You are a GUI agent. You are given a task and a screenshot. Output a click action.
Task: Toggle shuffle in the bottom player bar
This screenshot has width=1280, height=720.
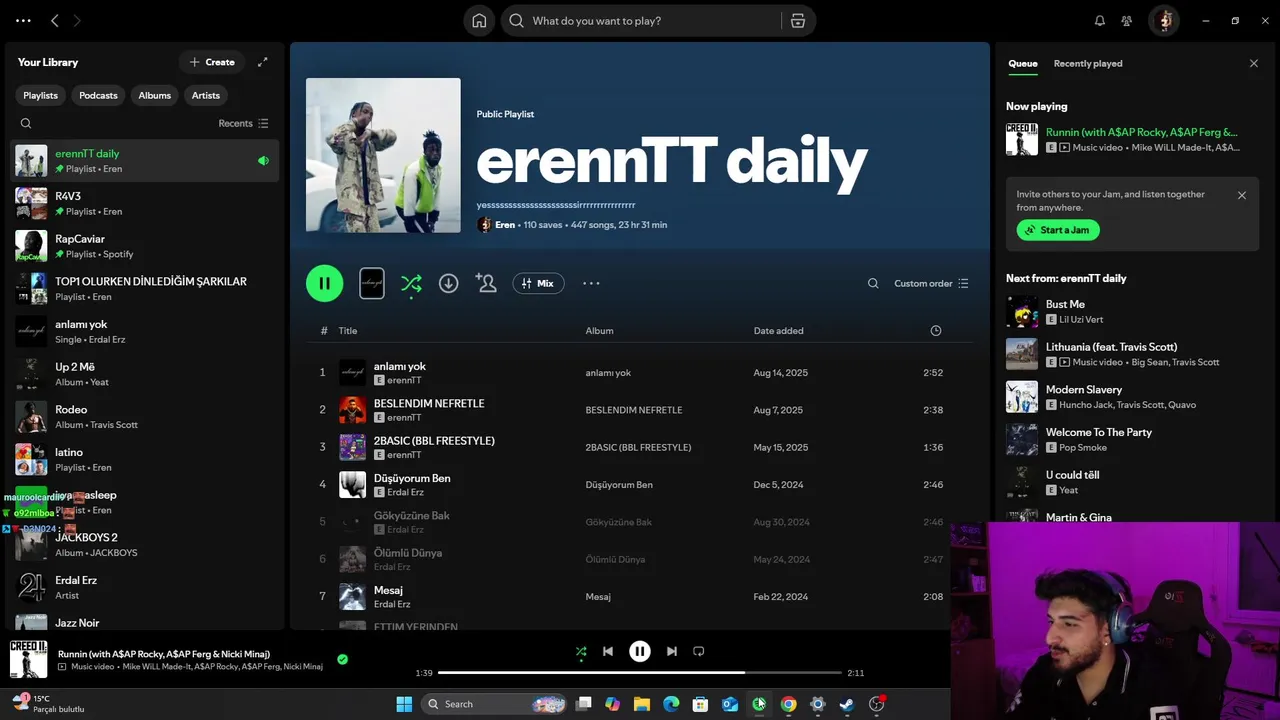(x=581, y=652)
